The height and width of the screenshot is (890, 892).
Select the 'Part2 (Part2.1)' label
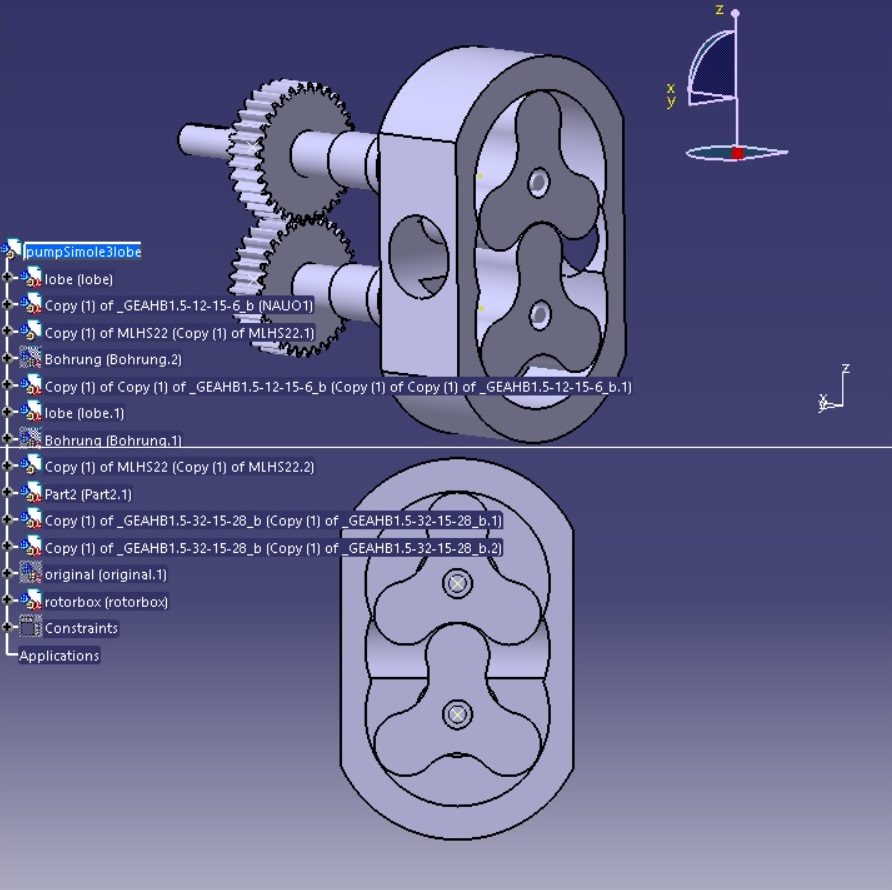click(x=88, y=494)
